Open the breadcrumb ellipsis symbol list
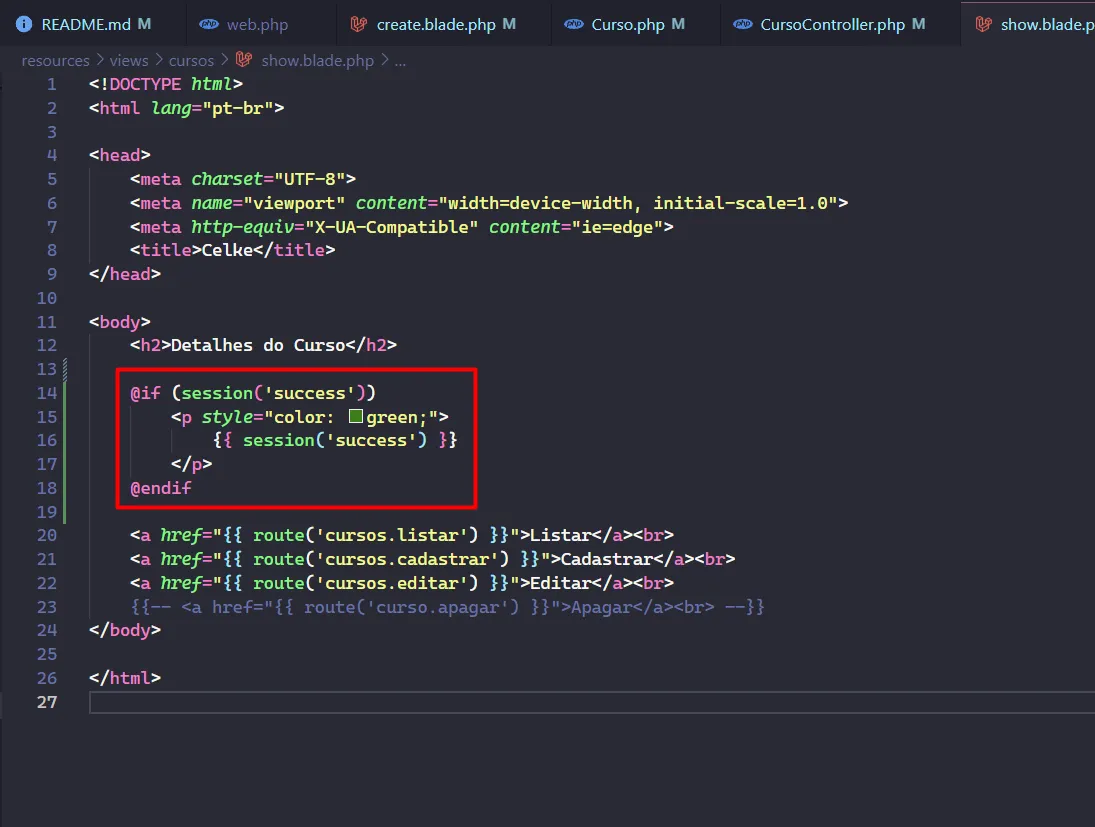 click(x=400, y=60)
